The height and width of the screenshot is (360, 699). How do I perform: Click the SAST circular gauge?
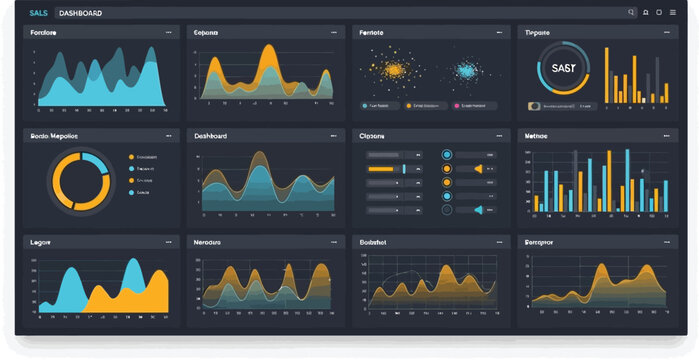coord(563,68)
